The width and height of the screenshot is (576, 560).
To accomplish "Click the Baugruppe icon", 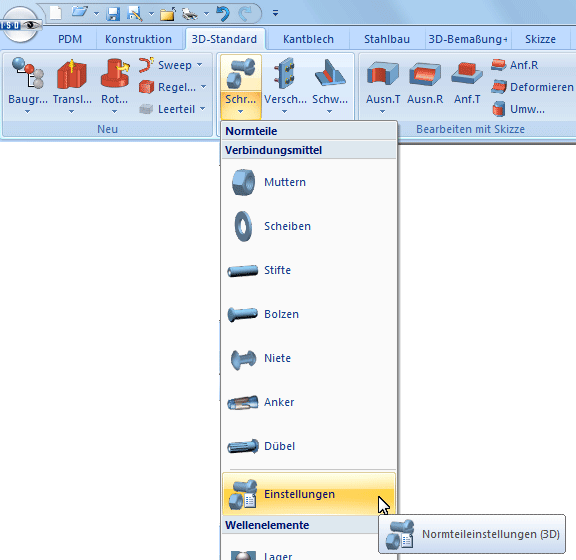I will [x=28, y=73].
